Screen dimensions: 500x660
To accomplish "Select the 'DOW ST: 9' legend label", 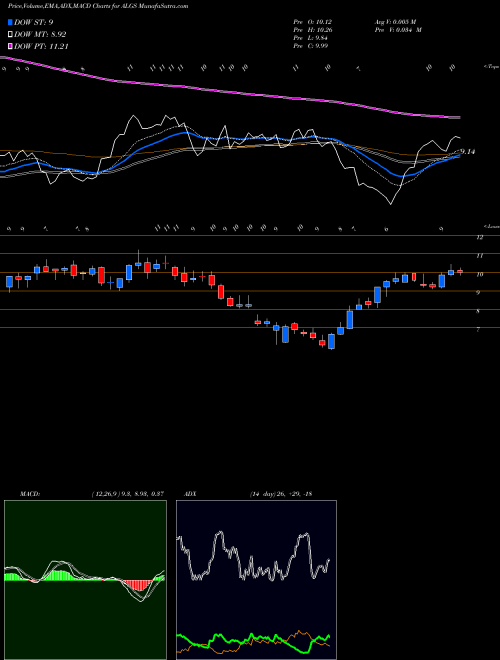I will [x=34, y=23].
